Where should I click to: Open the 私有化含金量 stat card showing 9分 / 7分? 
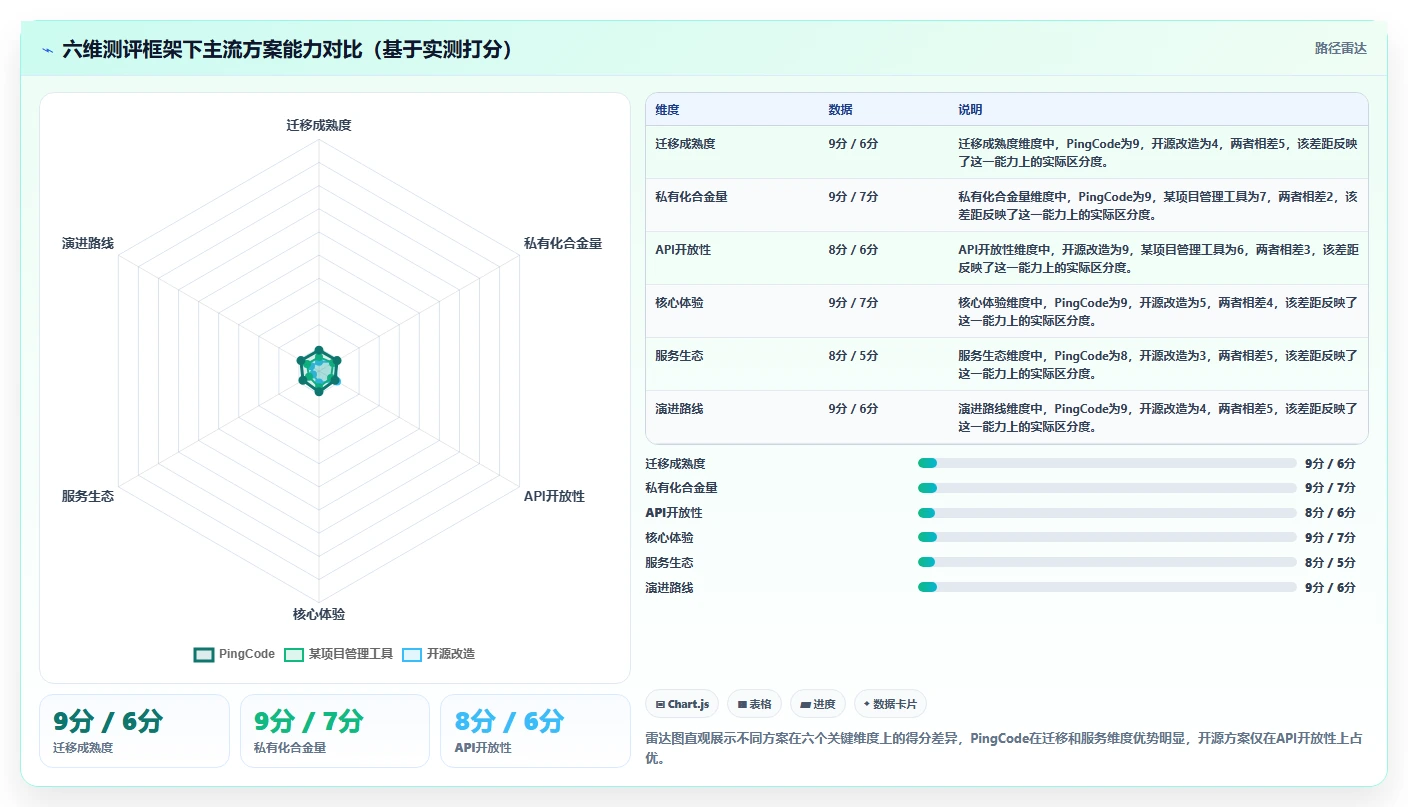335,731
